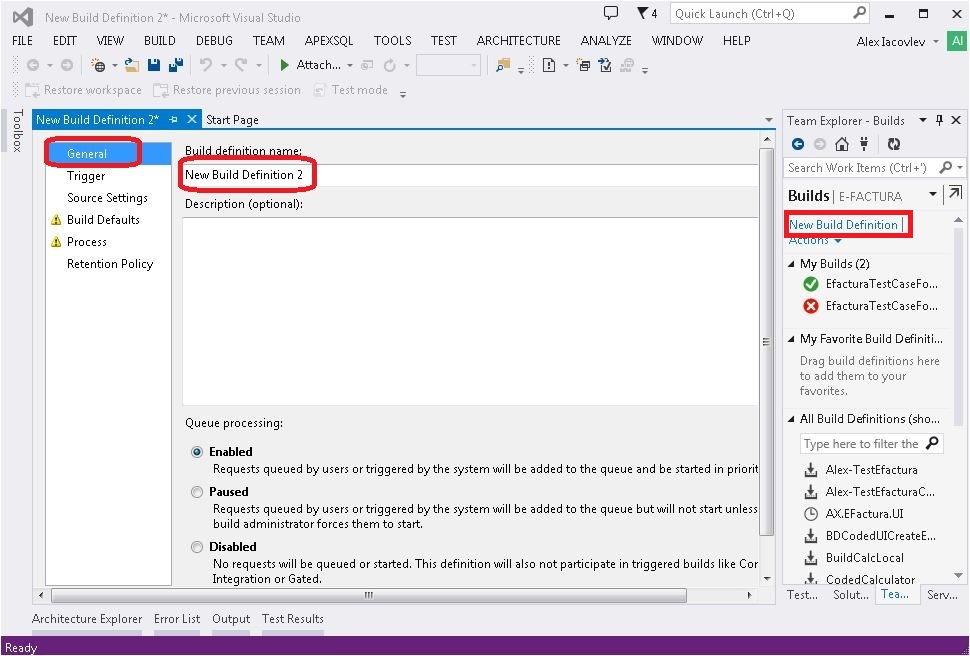The width and height of the screenshot is (970, 656).
Task: Select the Disabled queue processing option
Action: (x=197, y=547)
